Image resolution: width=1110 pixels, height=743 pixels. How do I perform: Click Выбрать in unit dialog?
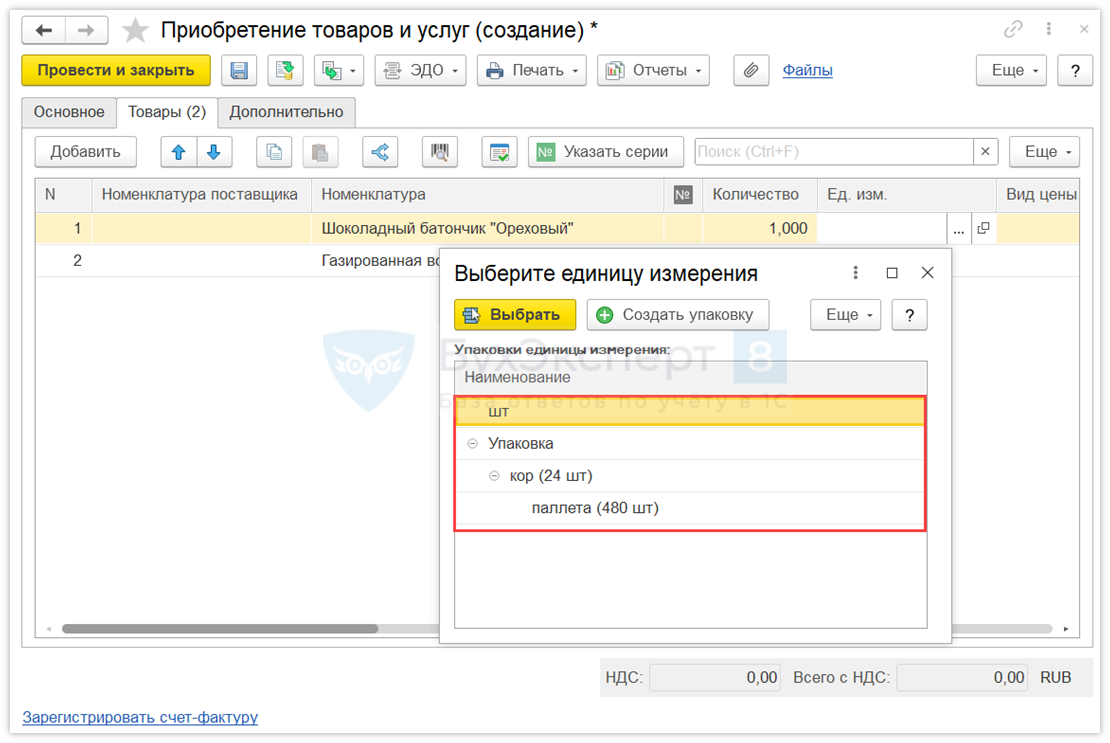pyautogui.click(x=515, y=315)
